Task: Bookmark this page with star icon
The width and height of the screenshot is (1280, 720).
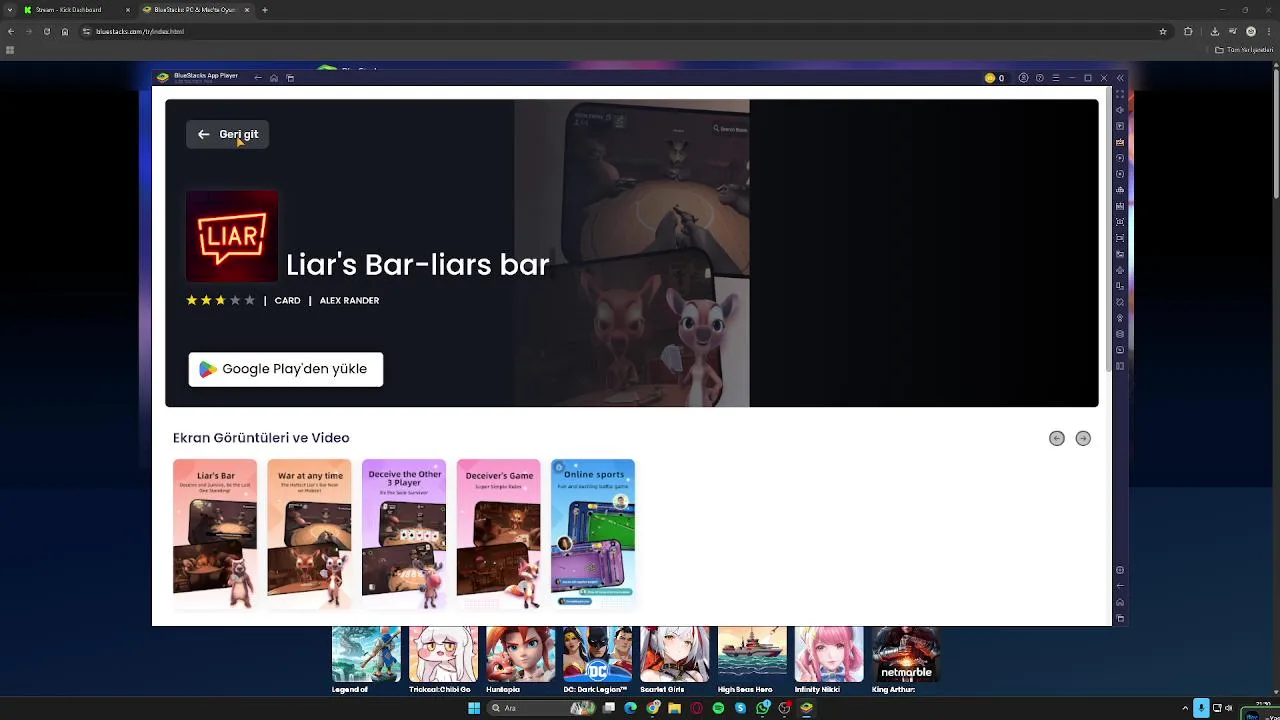Action: [1163, 31]
